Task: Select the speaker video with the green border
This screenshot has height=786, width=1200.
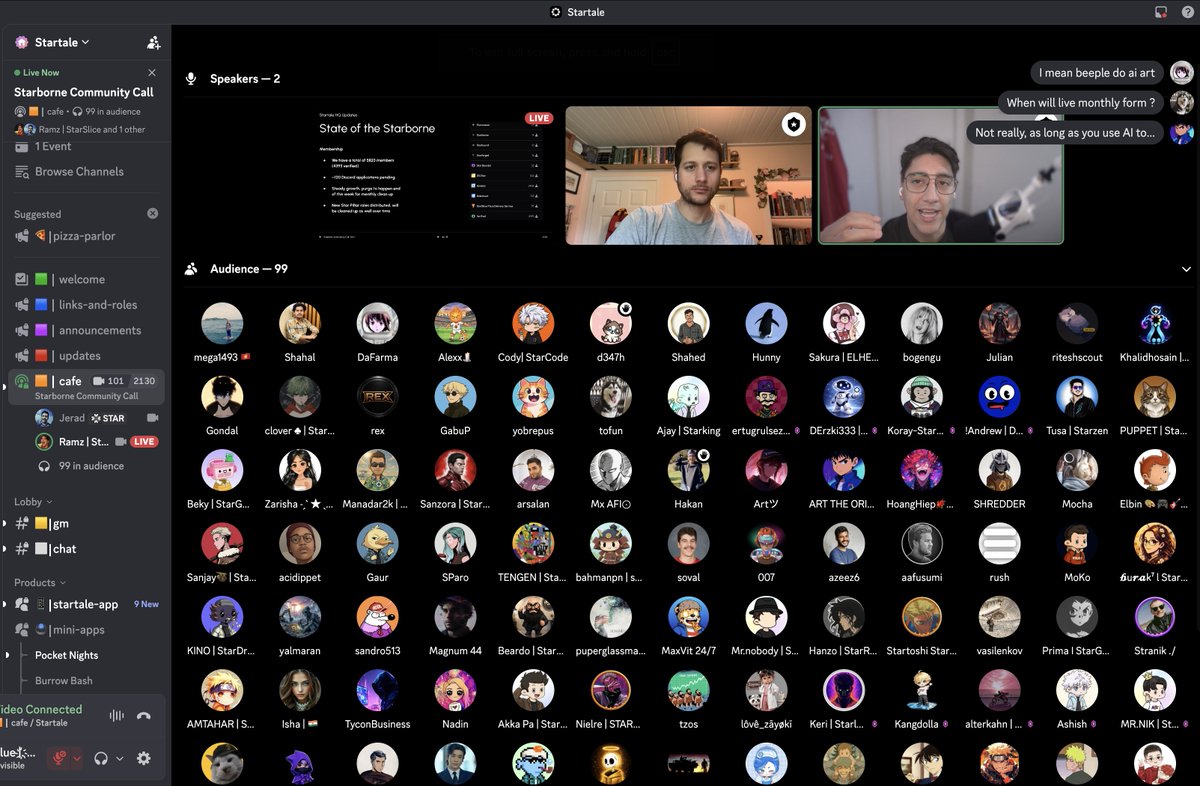Action: point(941,175)
